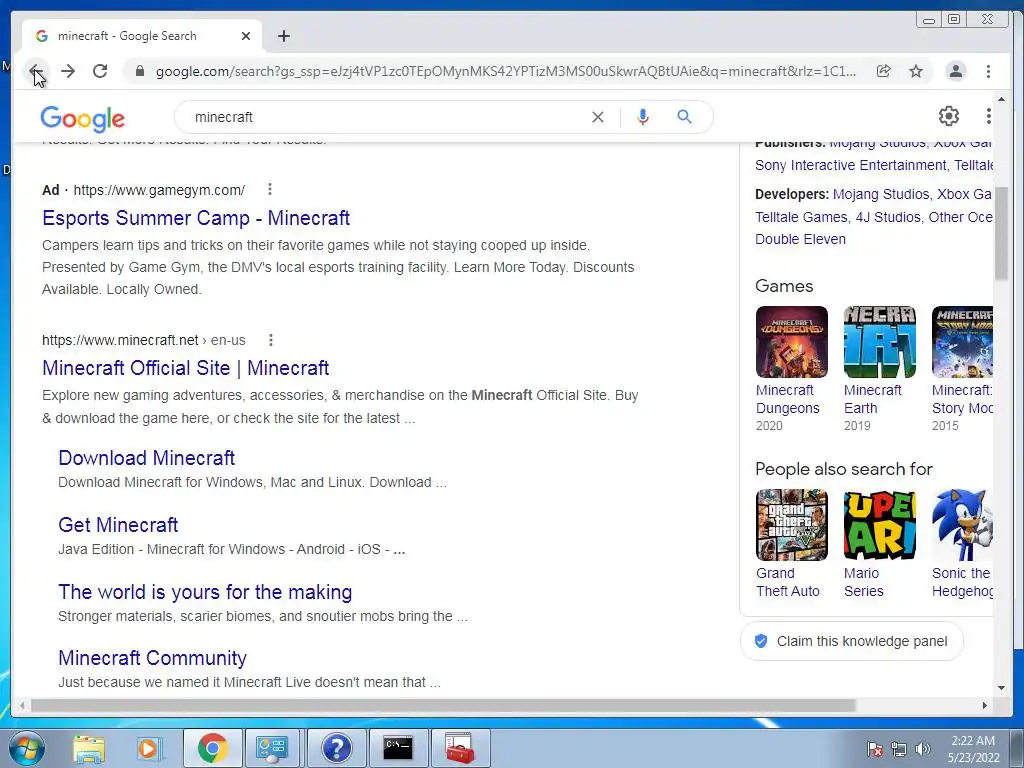Open the Double Eleven developer link
The image size is (1024, 768).
[x=800, y=239]
